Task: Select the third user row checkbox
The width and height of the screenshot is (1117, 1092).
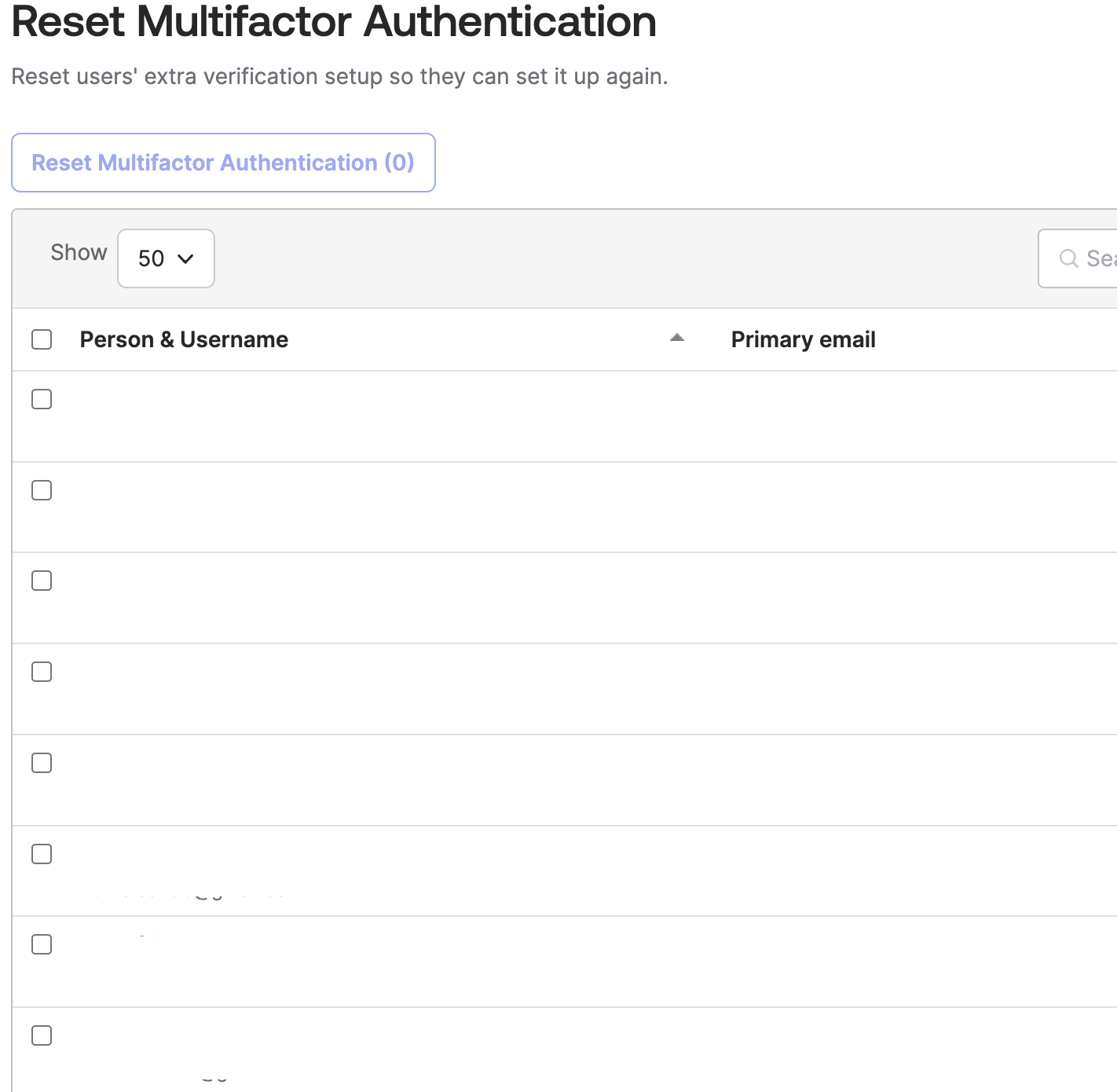Action: pos(42,581)
